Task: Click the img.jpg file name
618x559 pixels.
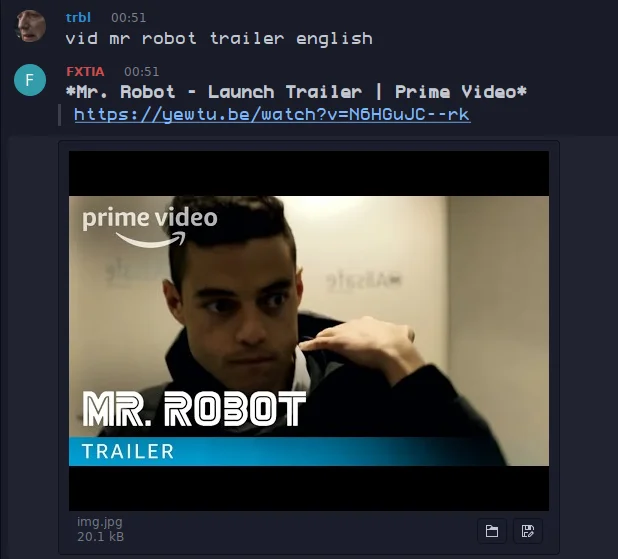Action: tap(100, 522)
